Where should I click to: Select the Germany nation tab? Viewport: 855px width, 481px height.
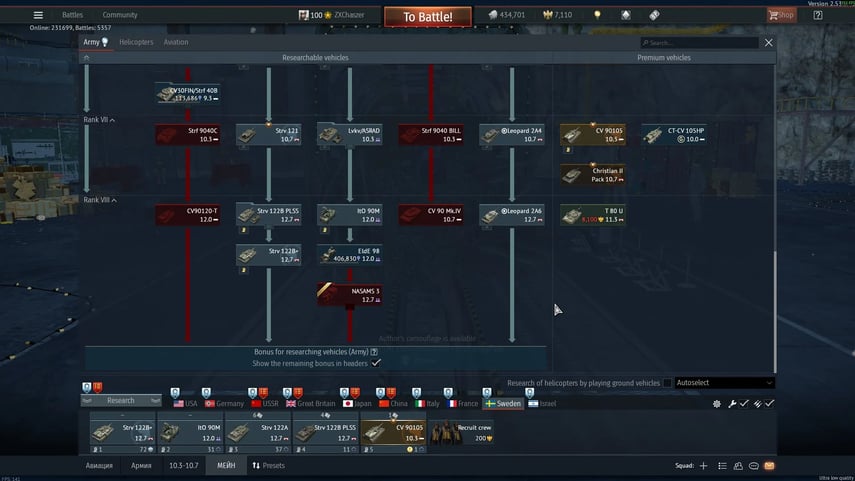[224, 403]
